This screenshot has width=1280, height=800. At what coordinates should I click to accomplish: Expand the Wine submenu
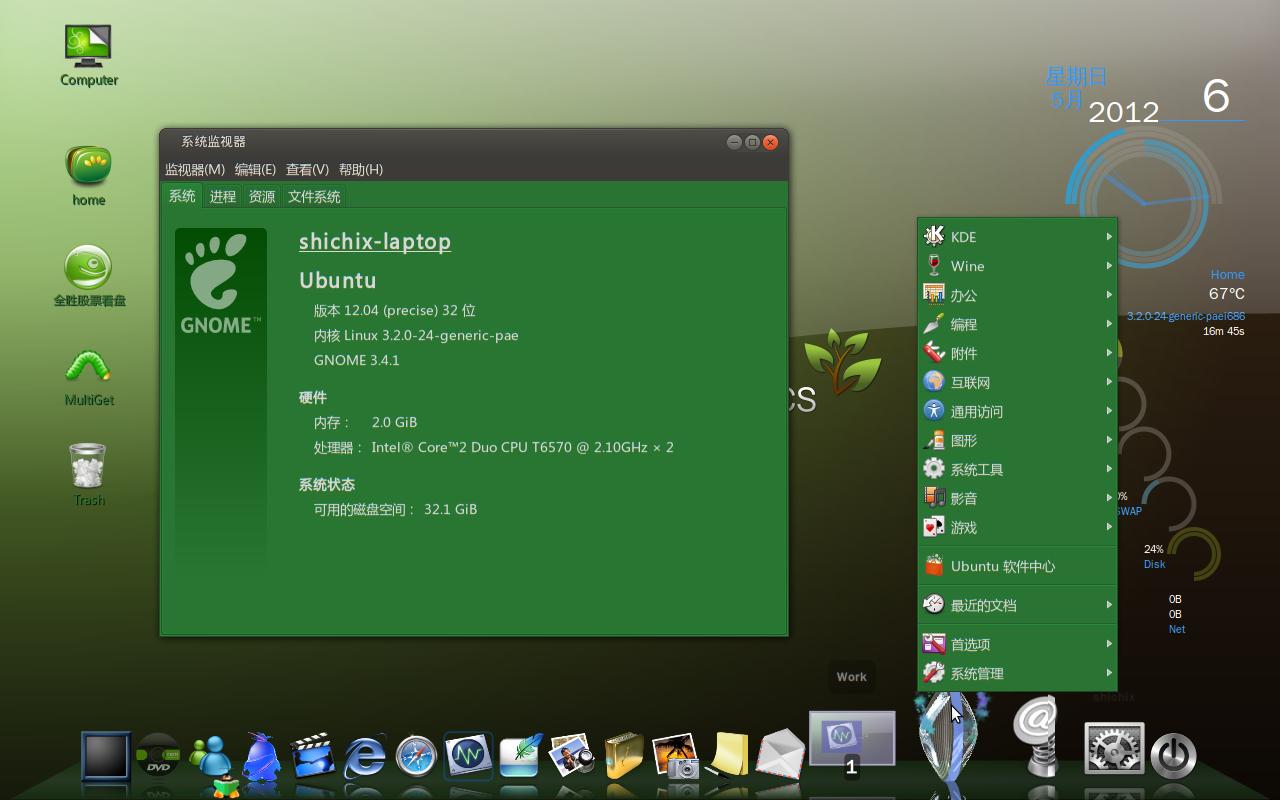point(1017,266)
